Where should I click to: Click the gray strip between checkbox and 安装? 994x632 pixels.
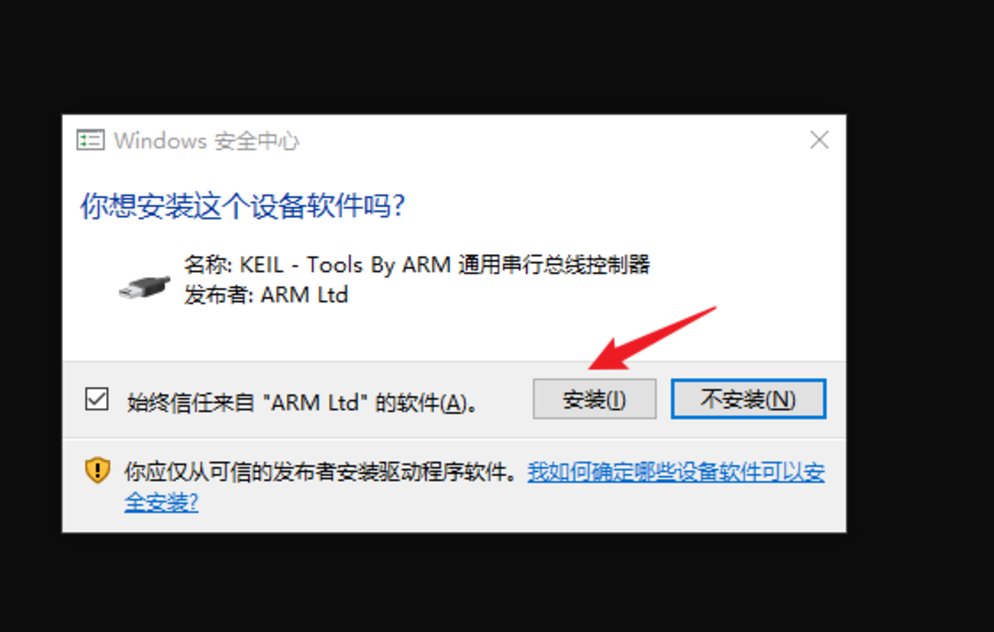505,400
